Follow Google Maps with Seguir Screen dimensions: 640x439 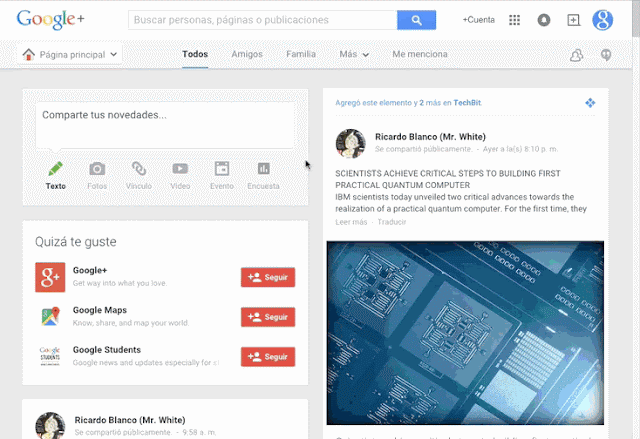point(268,317)
